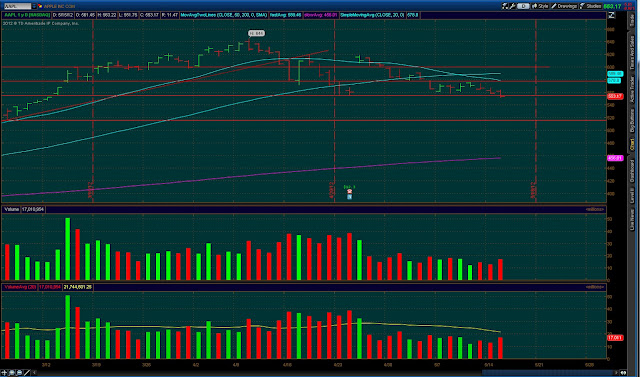The height and width of the screenshot is (377, 640).
Task: Click the earnings phone event marker on chart
Action: pos(349,191)
